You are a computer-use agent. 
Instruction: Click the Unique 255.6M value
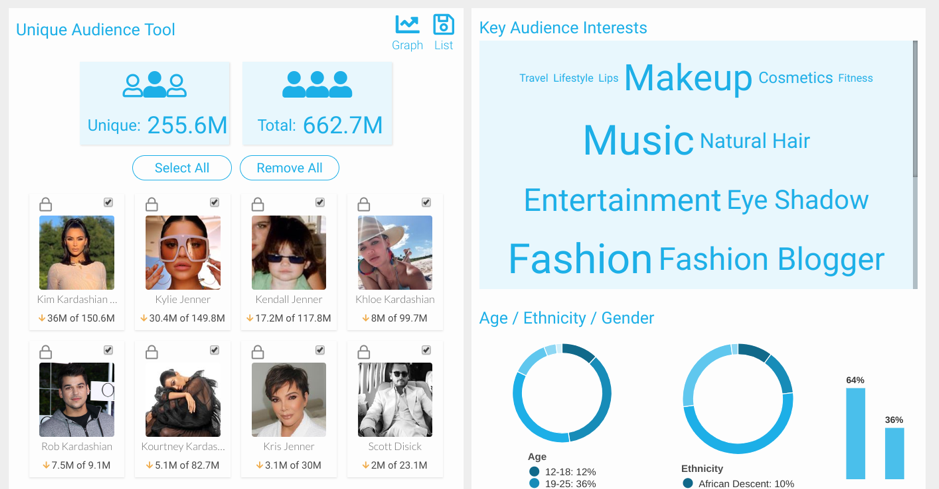(x=187, y=125)
